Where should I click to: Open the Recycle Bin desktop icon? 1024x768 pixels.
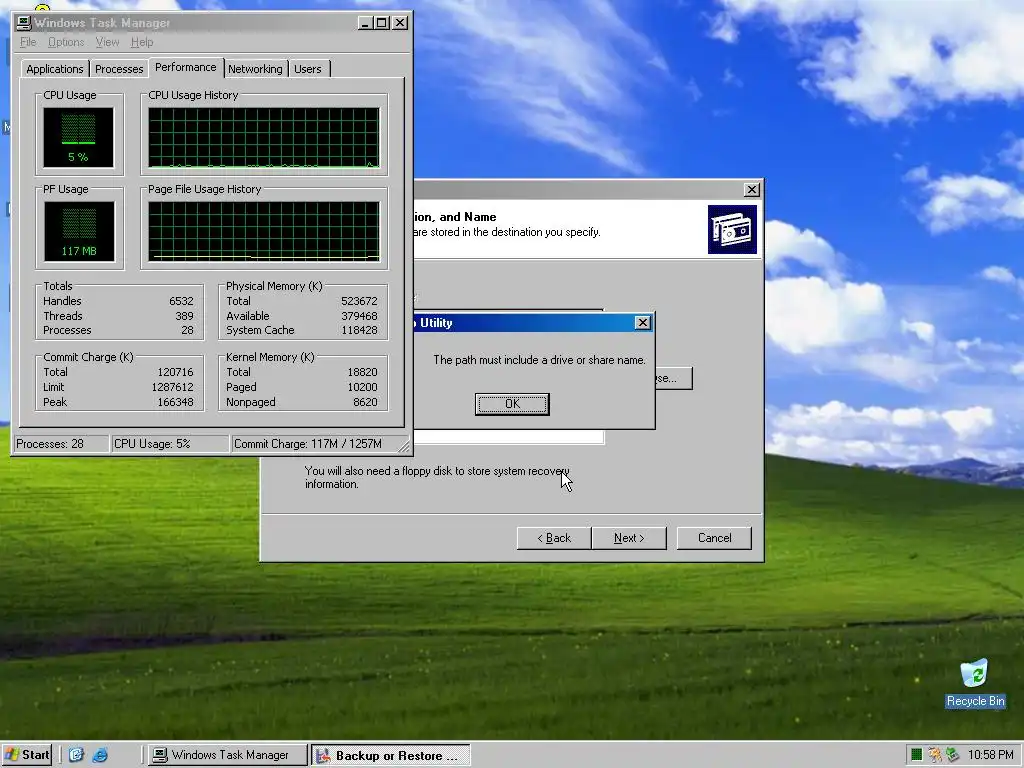974,682
